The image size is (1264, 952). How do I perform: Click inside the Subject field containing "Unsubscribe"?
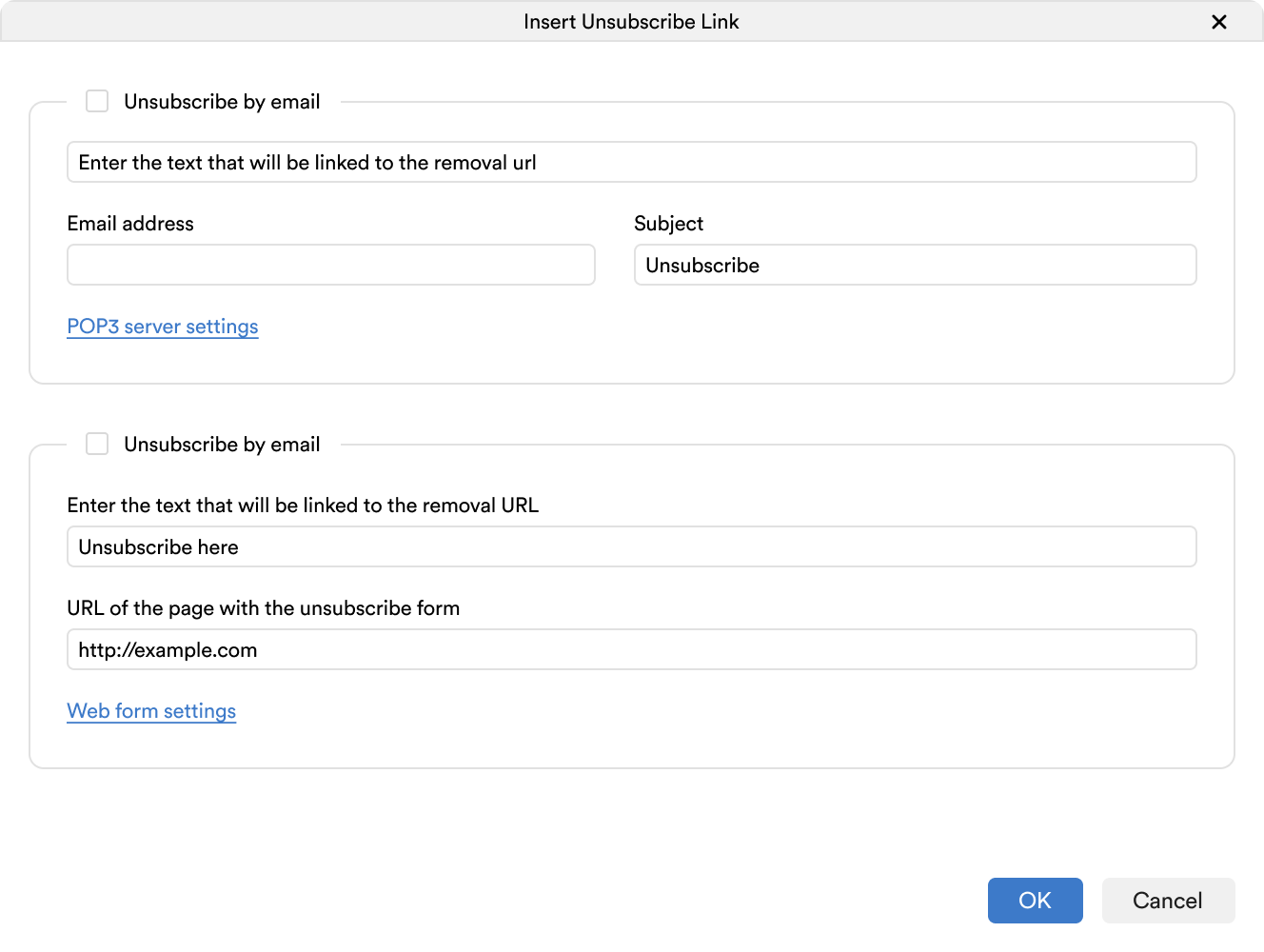point(915,265)
